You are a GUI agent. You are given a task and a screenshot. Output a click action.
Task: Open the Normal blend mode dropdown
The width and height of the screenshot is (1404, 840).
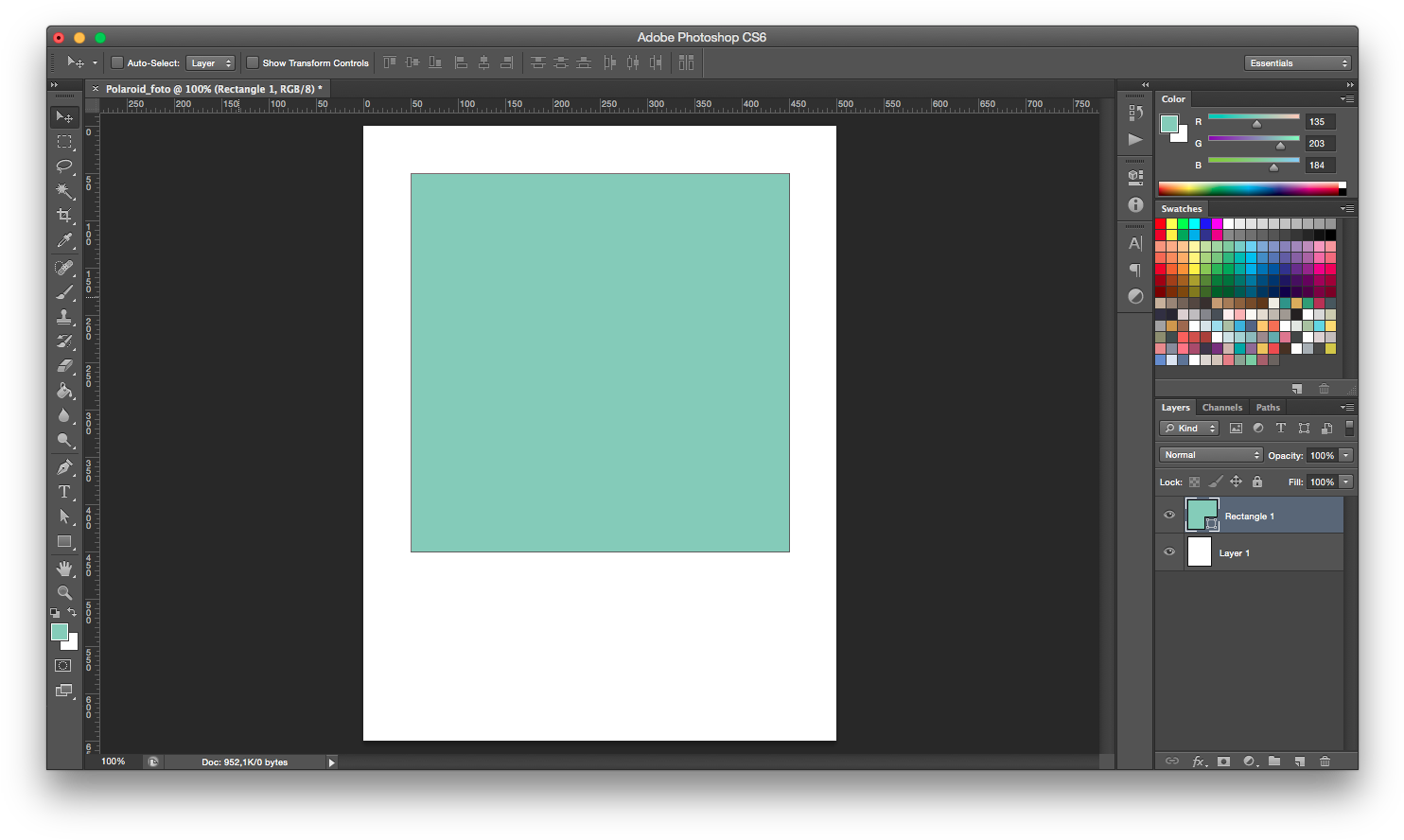coord(1211,455)
